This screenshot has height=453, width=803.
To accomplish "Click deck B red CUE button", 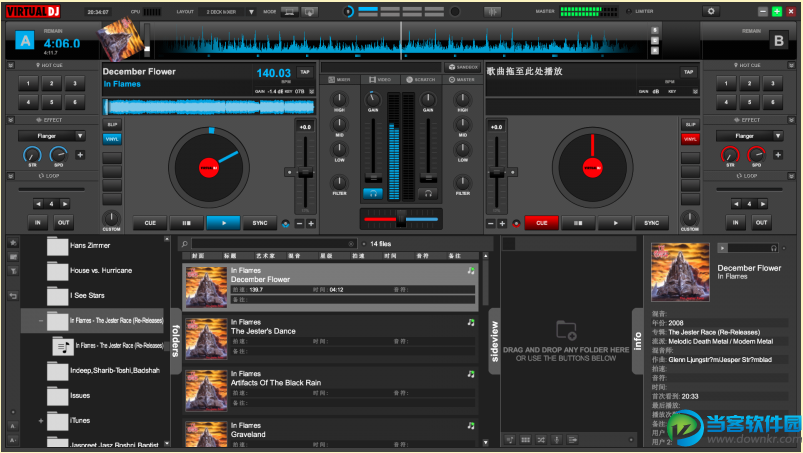I will tap(542, 223).
